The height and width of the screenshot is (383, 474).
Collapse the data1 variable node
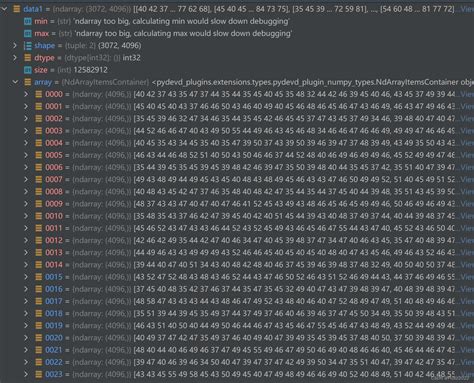4,9
